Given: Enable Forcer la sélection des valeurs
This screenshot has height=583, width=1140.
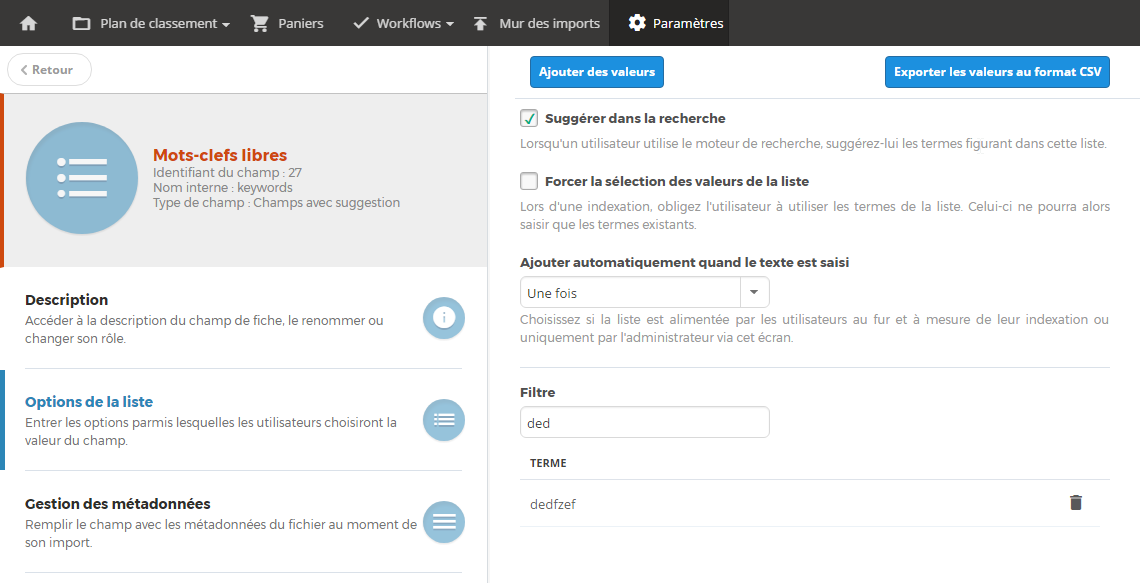Looking at the screenshot, I should point(529,181).
